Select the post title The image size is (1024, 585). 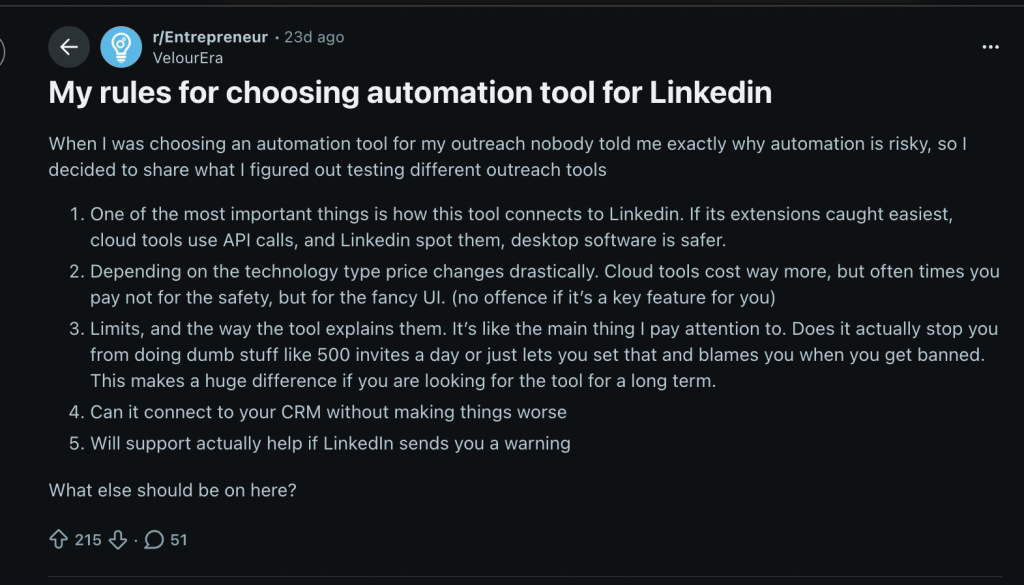point(409,92)
